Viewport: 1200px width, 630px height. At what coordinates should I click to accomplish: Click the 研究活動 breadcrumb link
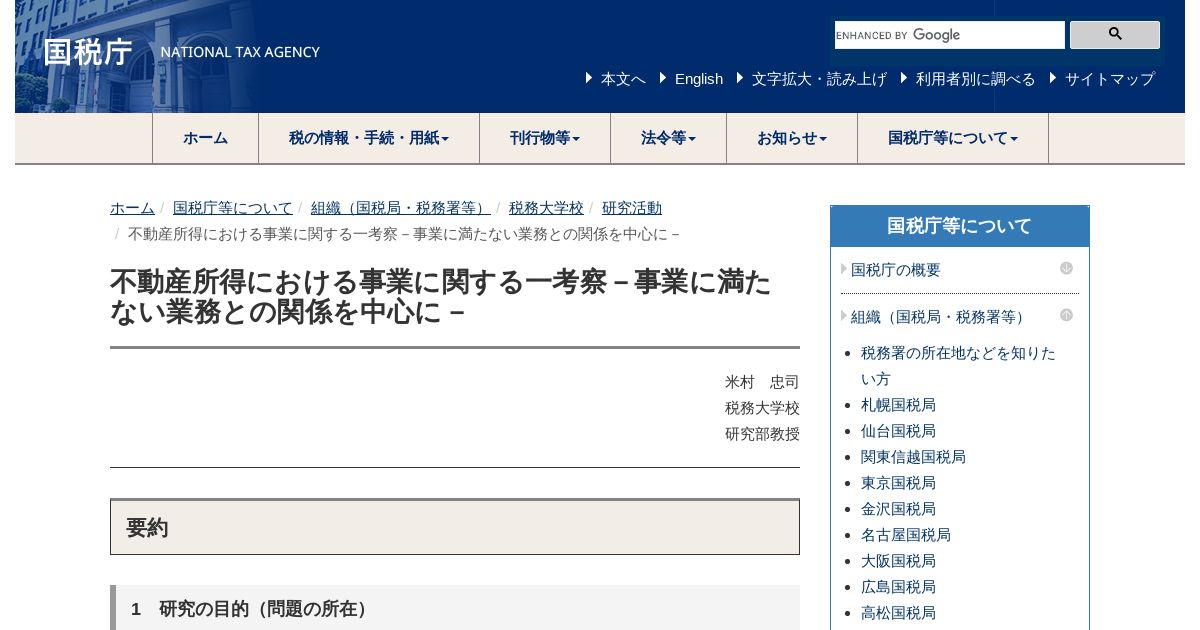click(632, 208)
